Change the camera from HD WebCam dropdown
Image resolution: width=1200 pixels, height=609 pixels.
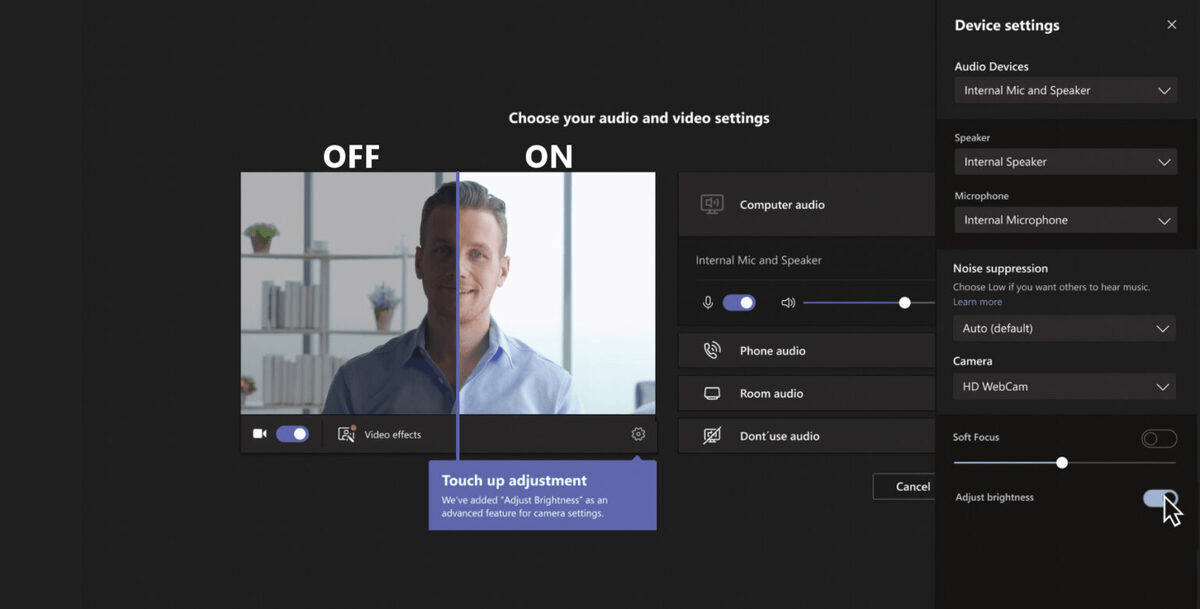pyautogui.click(x=1064, y=386)
